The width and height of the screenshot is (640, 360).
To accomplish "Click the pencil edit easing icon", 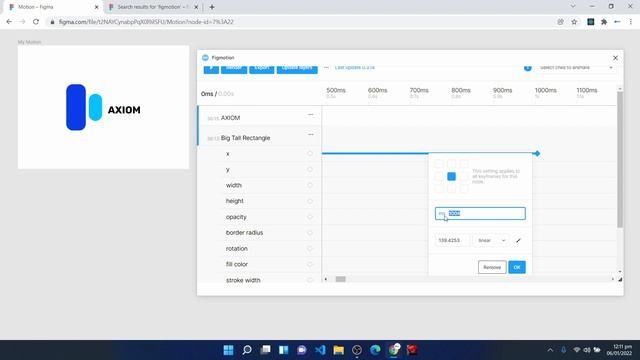I will pos(518,240).
